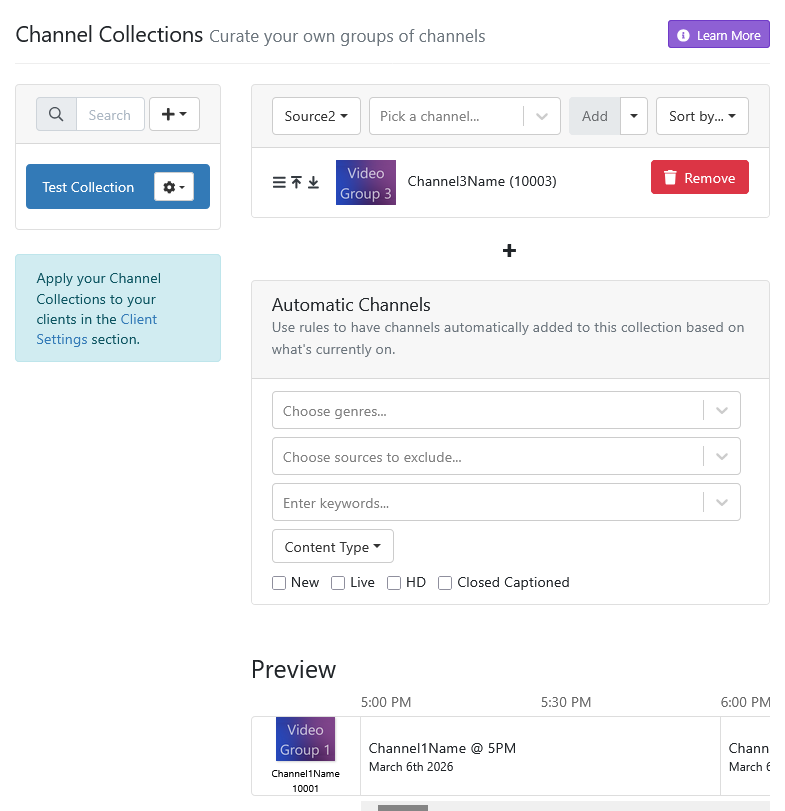Toggle the Live checkbox
The width and height of the screenshot is (785, 811).
338,583
